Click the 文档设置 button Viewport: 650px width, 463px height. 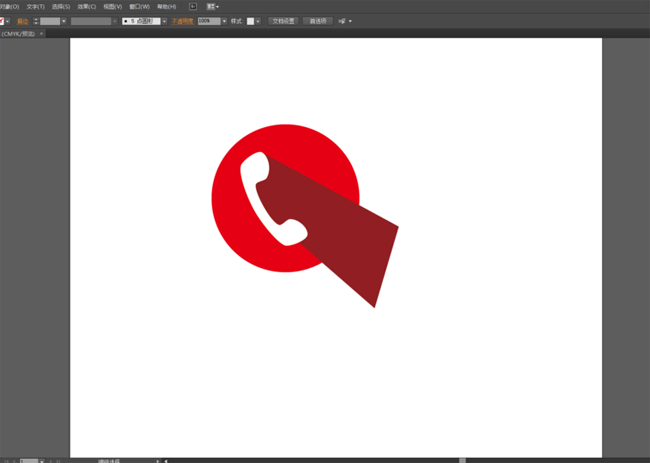click(285, 20)
